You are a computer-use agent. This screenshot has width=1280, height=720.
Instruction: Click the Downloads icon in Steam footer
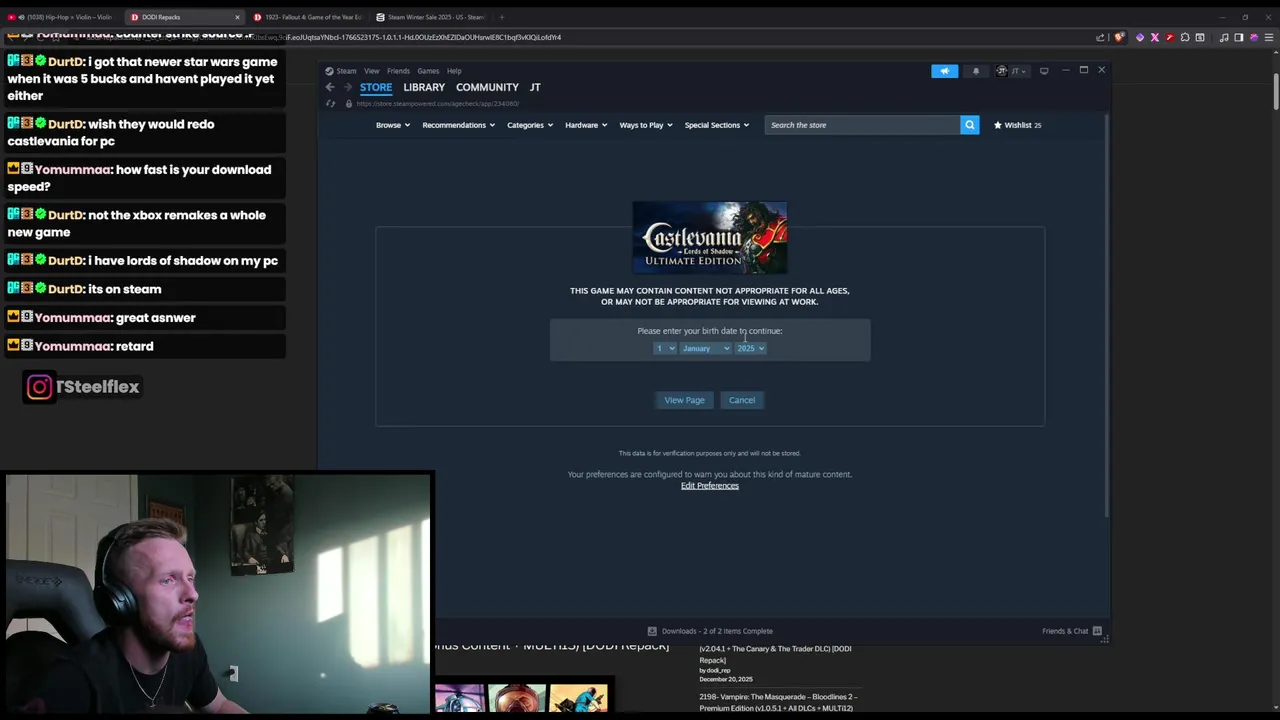coord(652,631)
